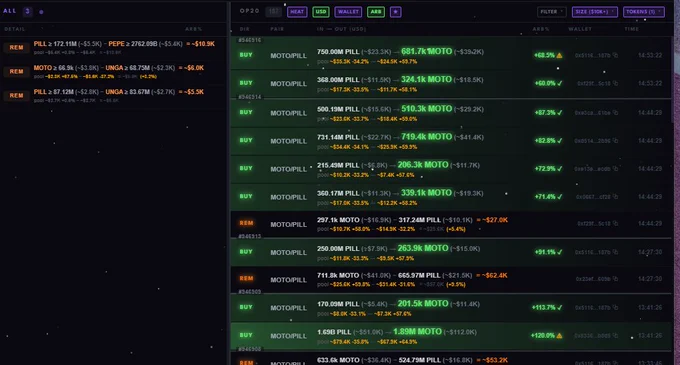Sort by PAIR column header

pyautogui.click(x=277, y=29)
